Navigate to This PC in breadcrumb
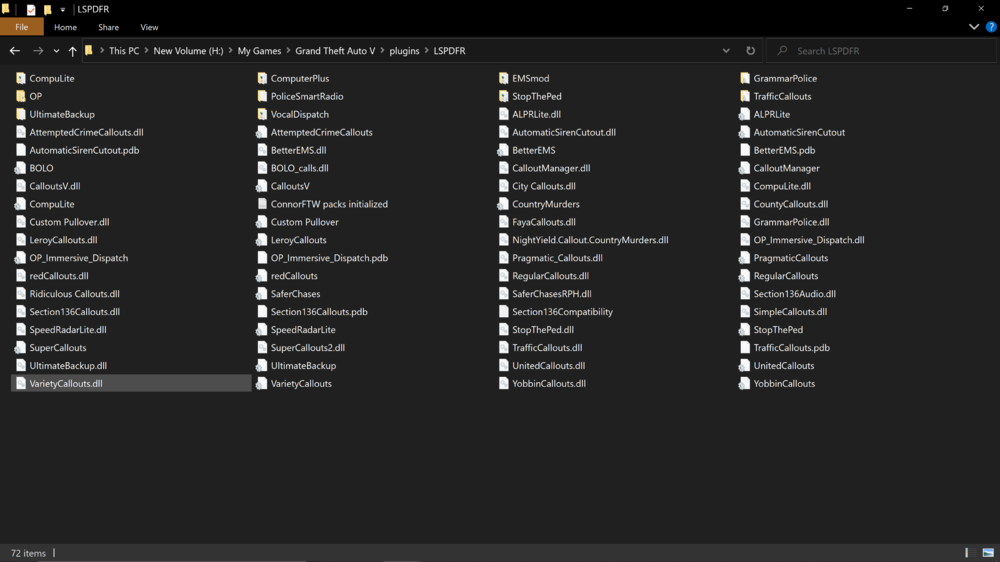The image size is (1000, 562). point(124,51)
